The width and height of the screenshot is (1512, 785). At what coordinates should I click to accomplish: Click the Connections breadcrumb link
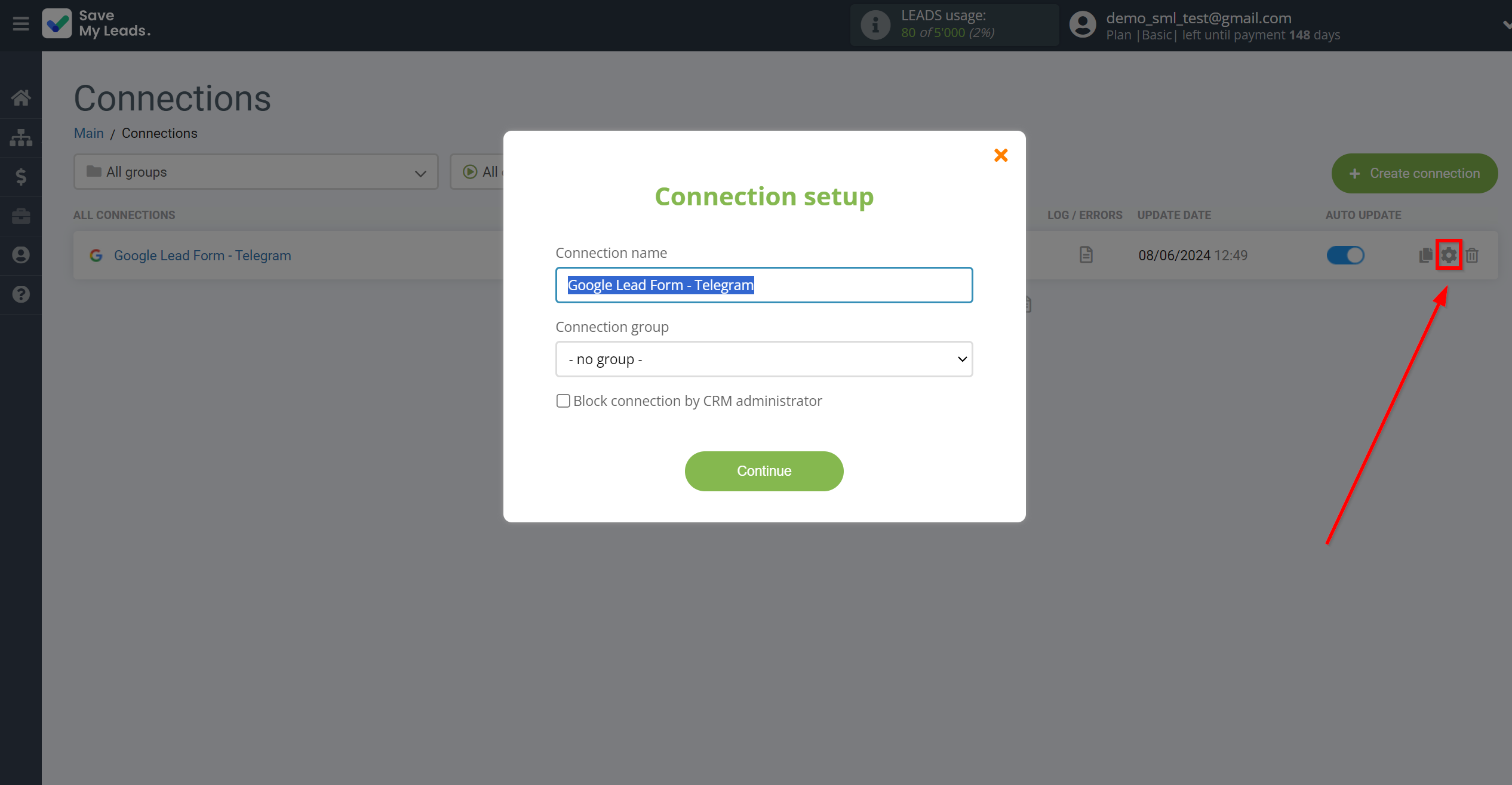159,133
